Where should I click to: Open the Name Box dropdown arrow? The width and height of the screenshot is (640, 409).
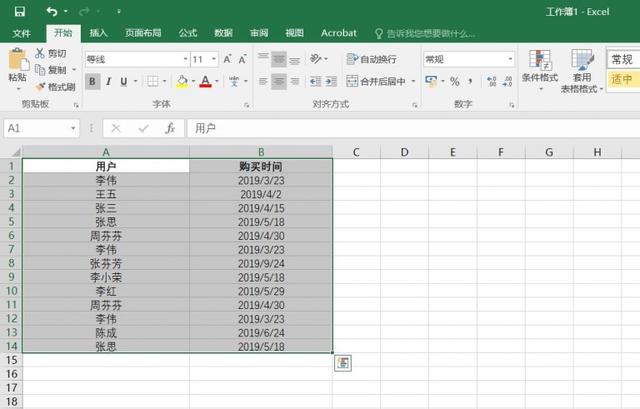click(73, 128)
